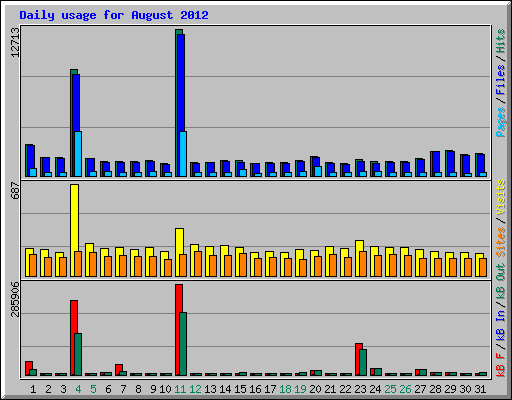Click day 25 on the x-axis
This screenshot has width=512, height=400.
[390, 389]
